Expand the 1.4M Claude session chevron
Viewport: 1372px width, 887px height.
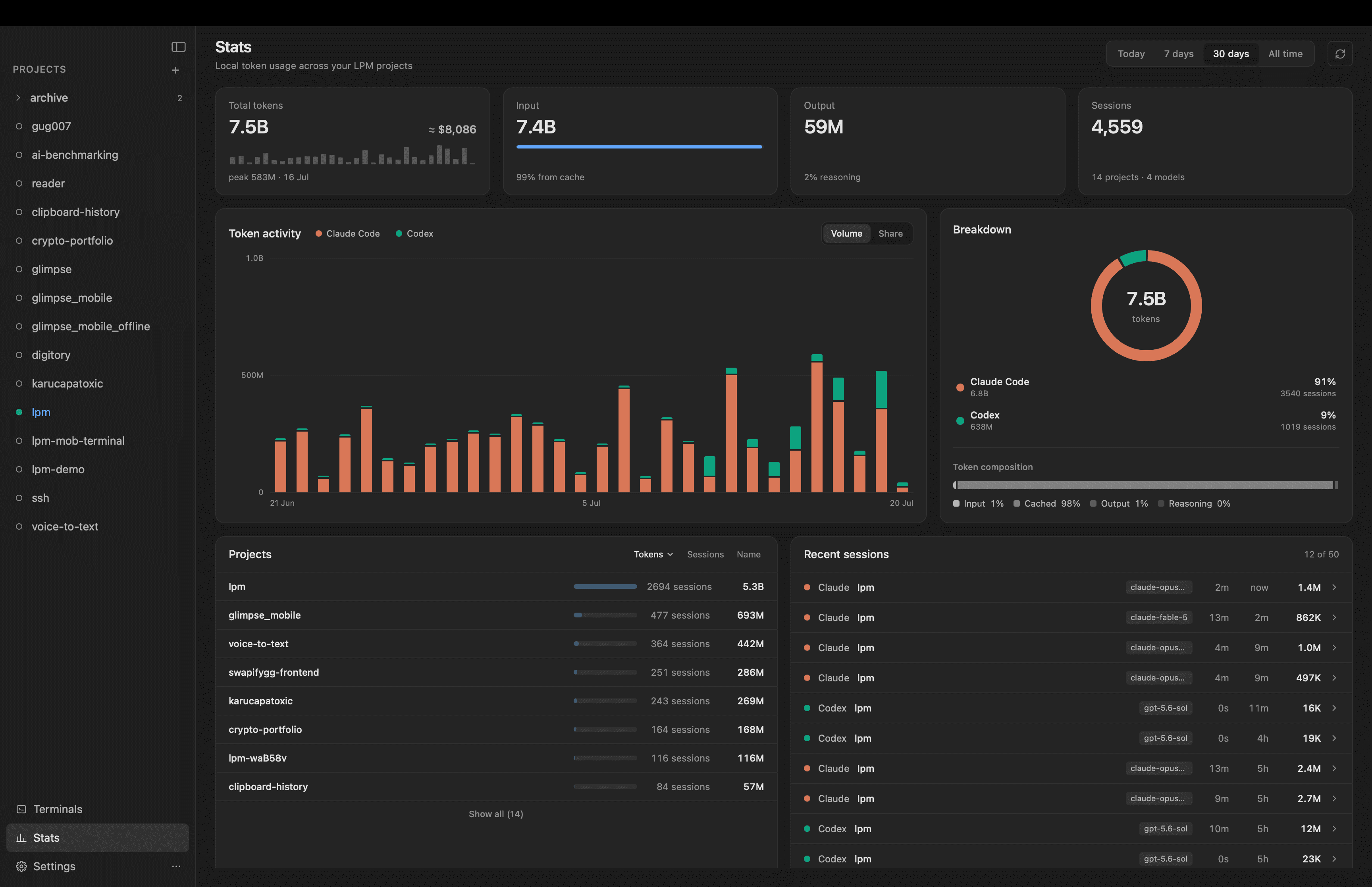(x=1334, y=588)
